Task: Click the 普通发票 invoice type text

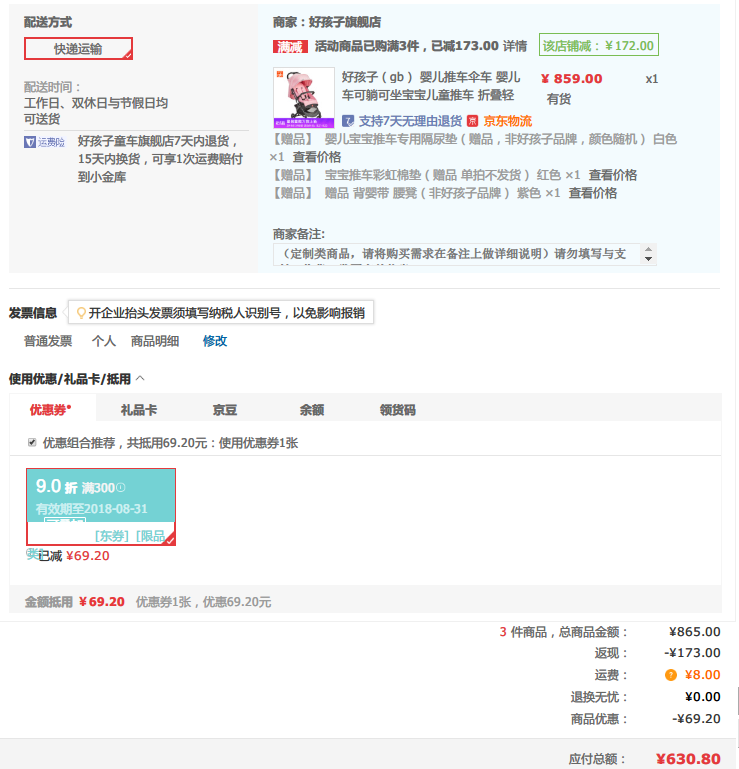Action: tap(48, 341)
